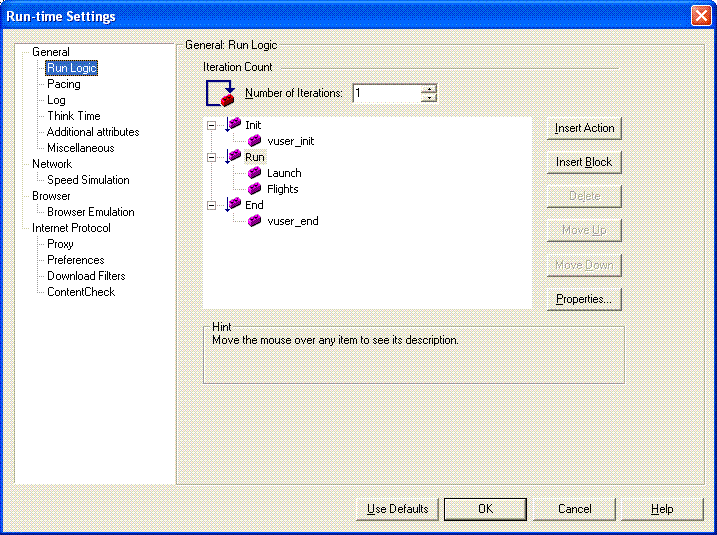Collapse the Init tree node
Screen dimensions: 717x535
[211, 125]
